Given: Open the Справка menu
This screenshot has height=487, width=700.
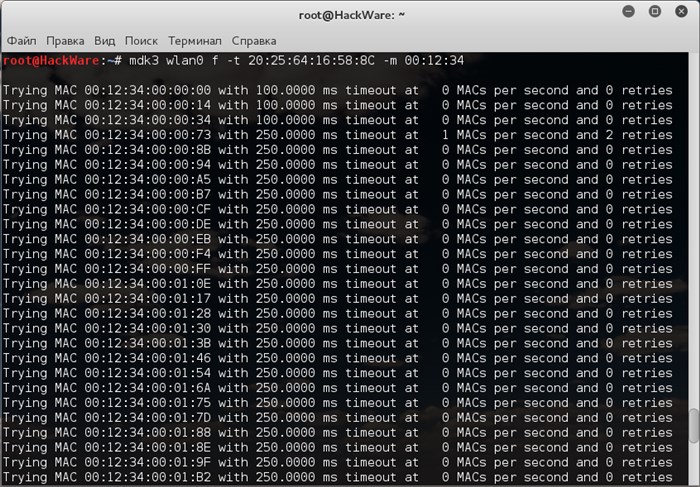Looking at the screenshot, I should (254, 41).
